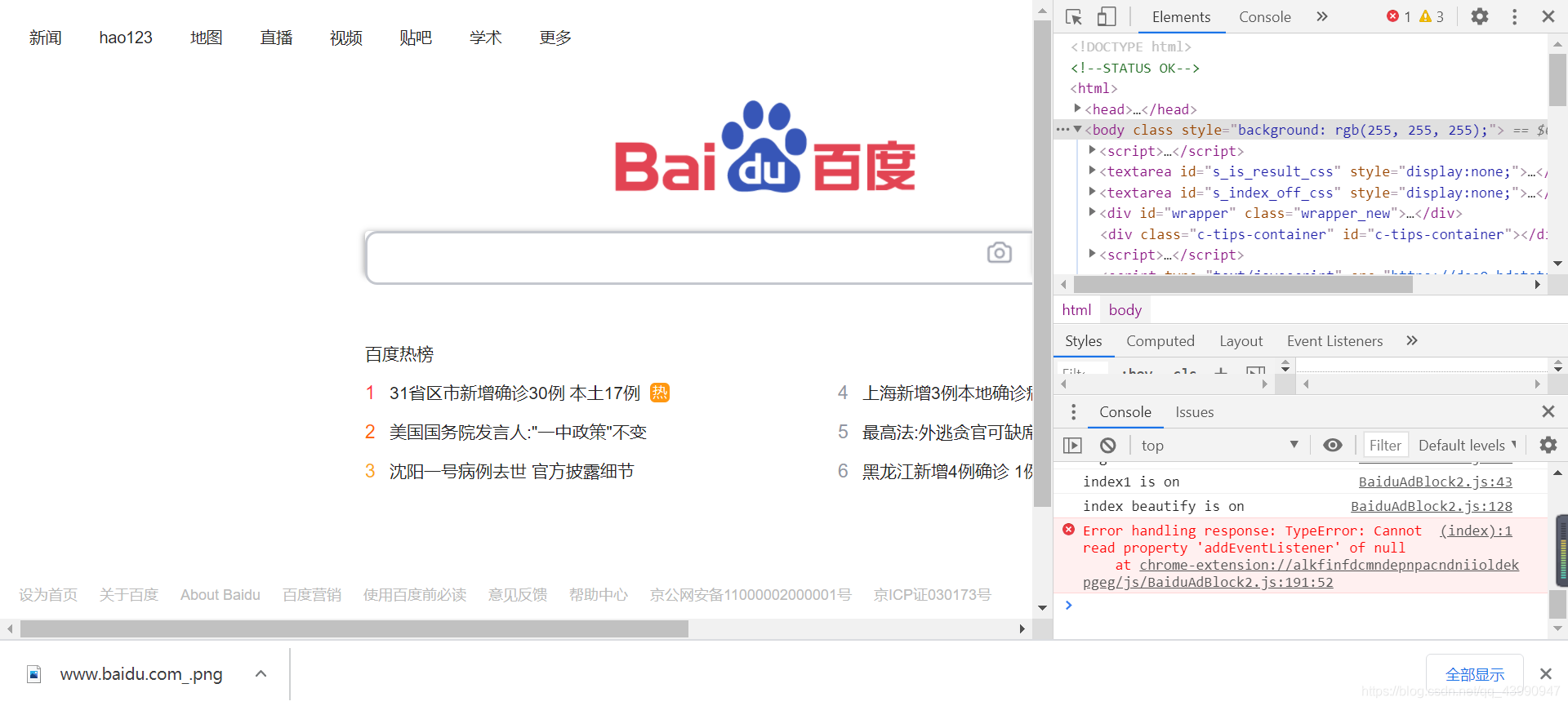Open the chrome-extension BaiduAdBlock2.js:191:52 link
Image resolution: width=1568 pixels, height=706 pixels.
(x=1301, y=574)
